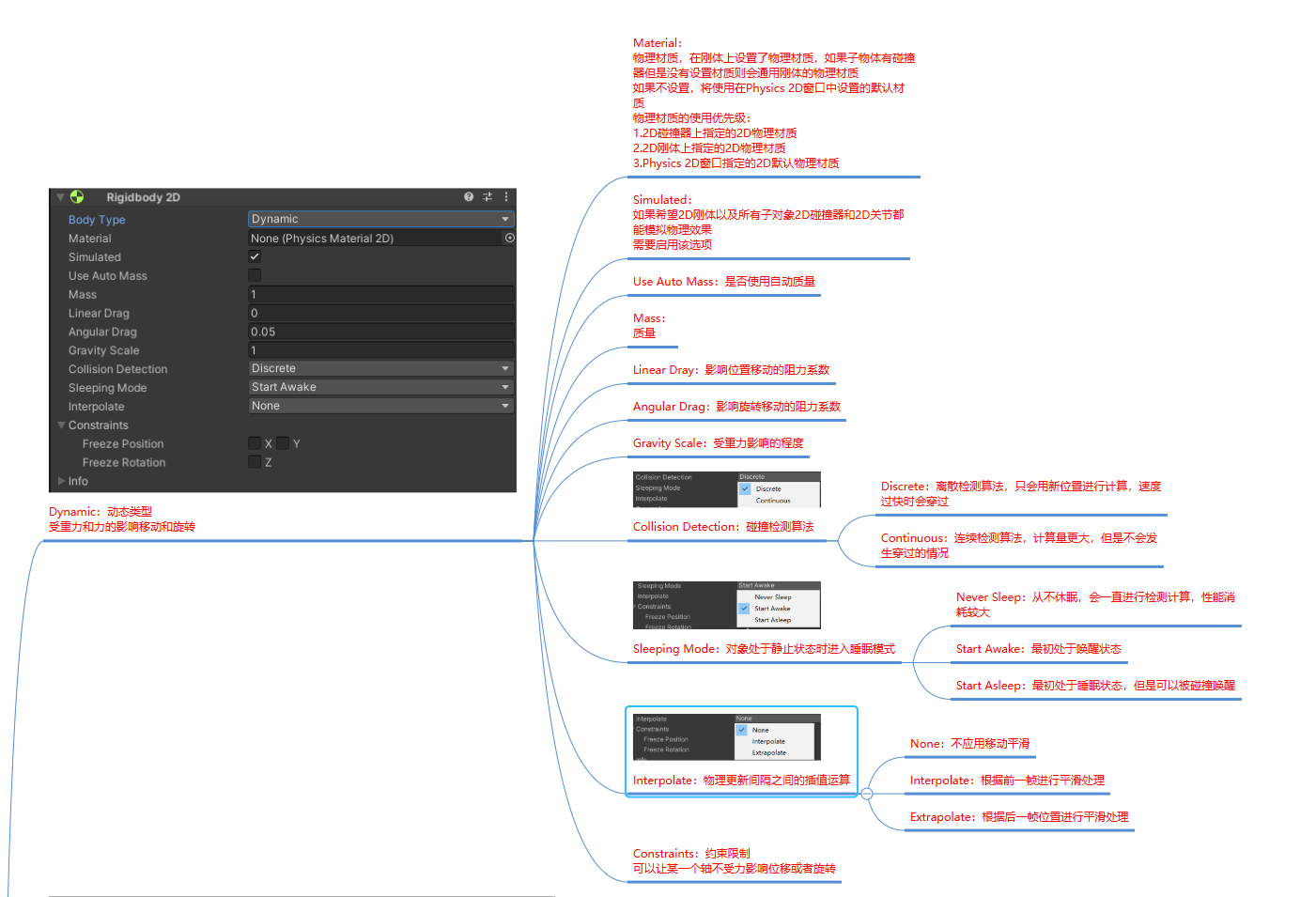Click the Gravity Scale value field

(x=380, y=350)
